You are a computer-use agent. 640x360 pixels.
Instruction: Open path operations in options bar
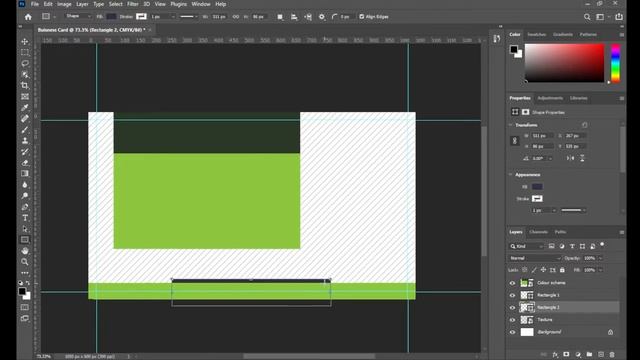pyautogui.click(x=280, y=17)
